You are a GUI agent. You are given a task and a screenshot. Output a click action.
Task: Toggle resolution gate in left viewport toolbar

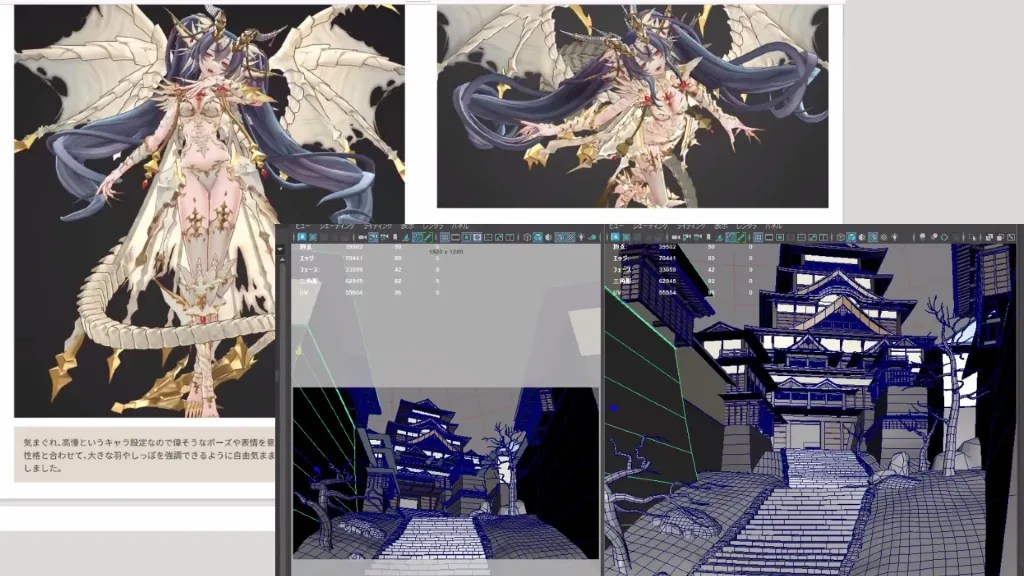click(x=466, y=237)
